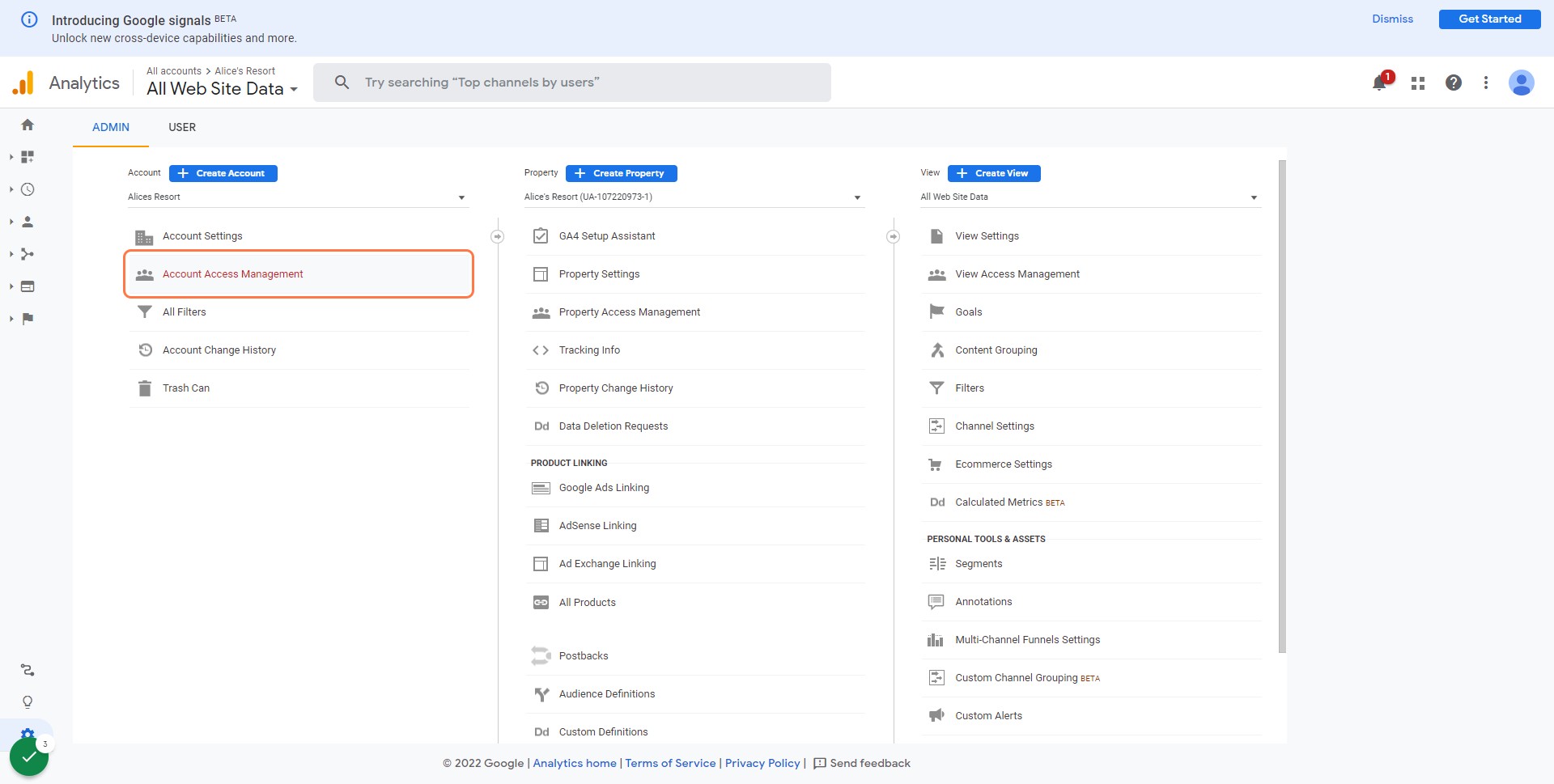
Task: Click Send feedback in the footer
Action: point(862,763)
